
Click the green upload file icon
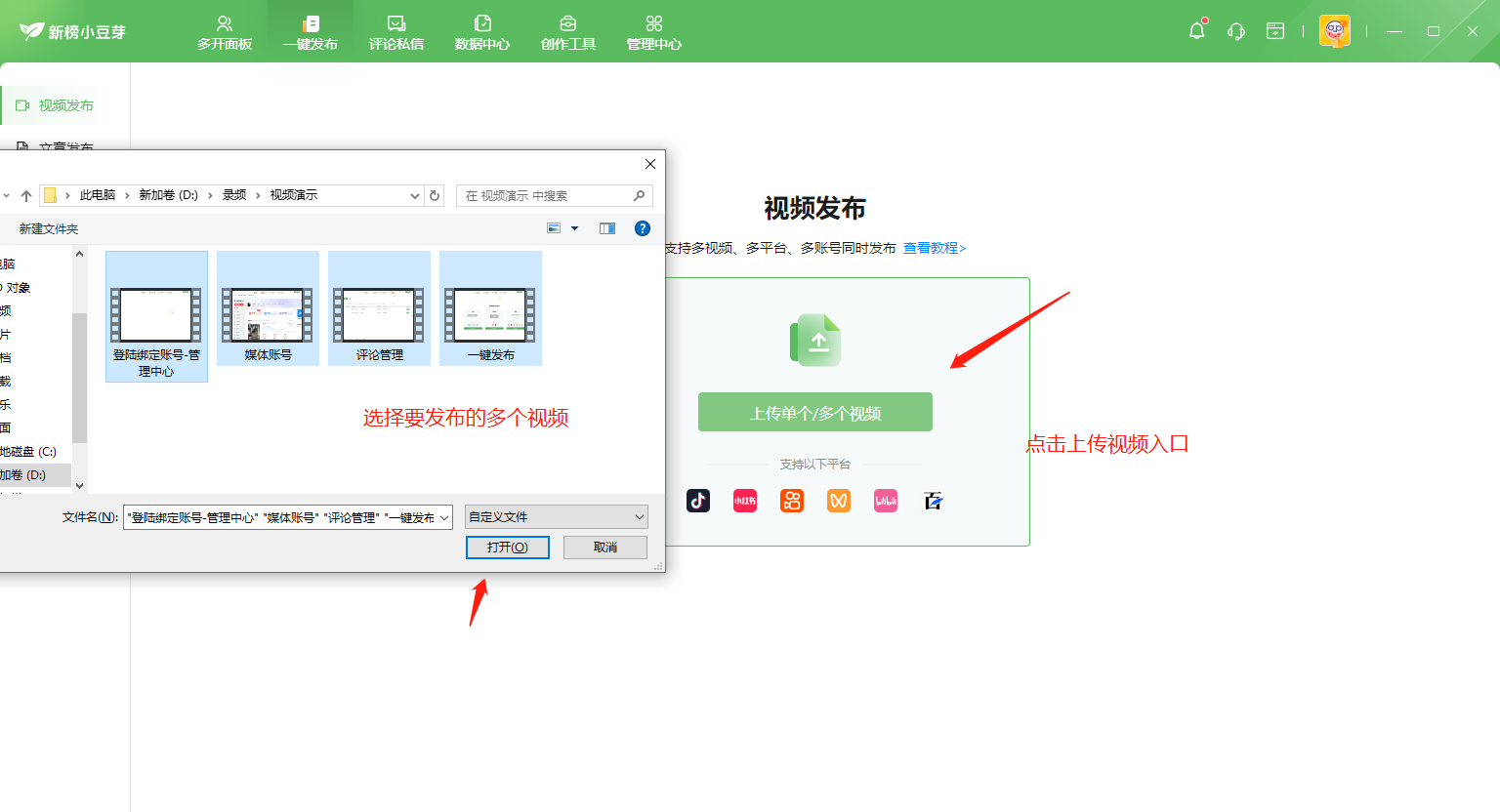point(815,340)
